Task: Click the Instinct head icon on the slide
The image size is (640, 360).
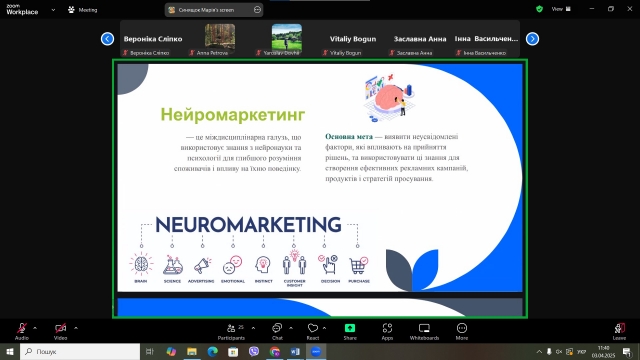Action: tap(263, 265)
